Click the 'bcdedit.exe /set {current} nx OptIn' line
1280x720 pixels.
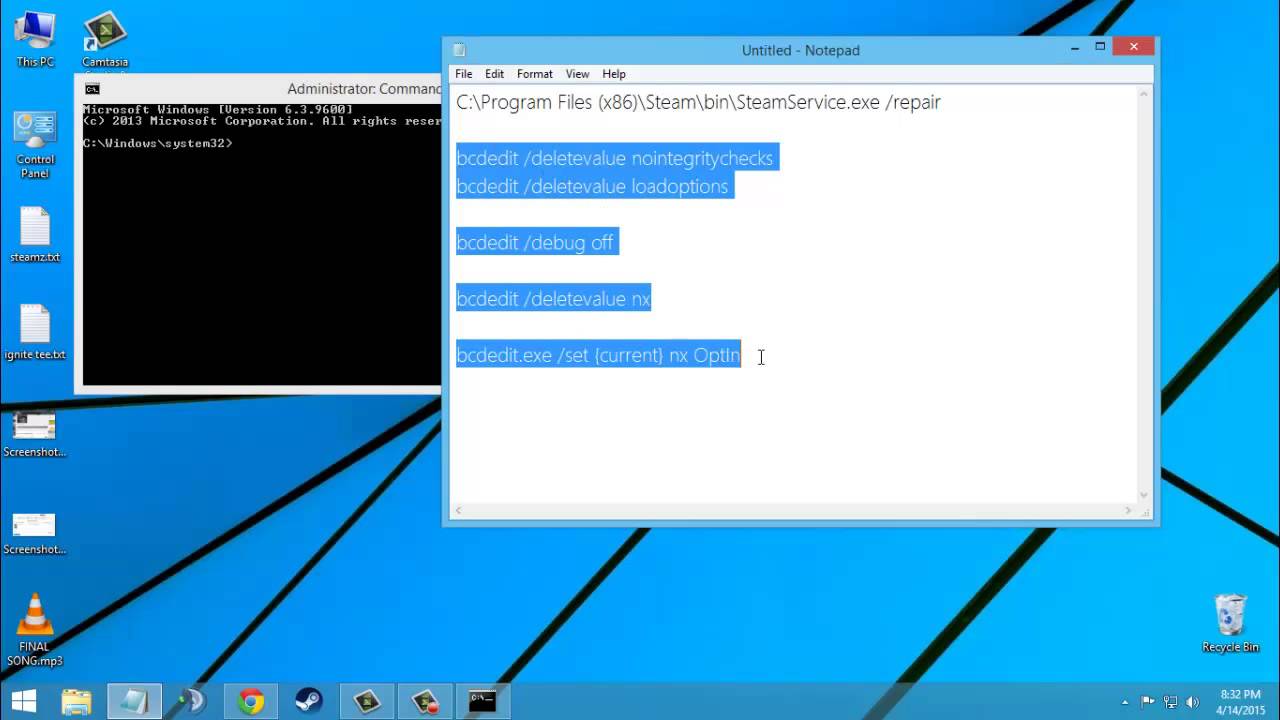pos(598,354)
